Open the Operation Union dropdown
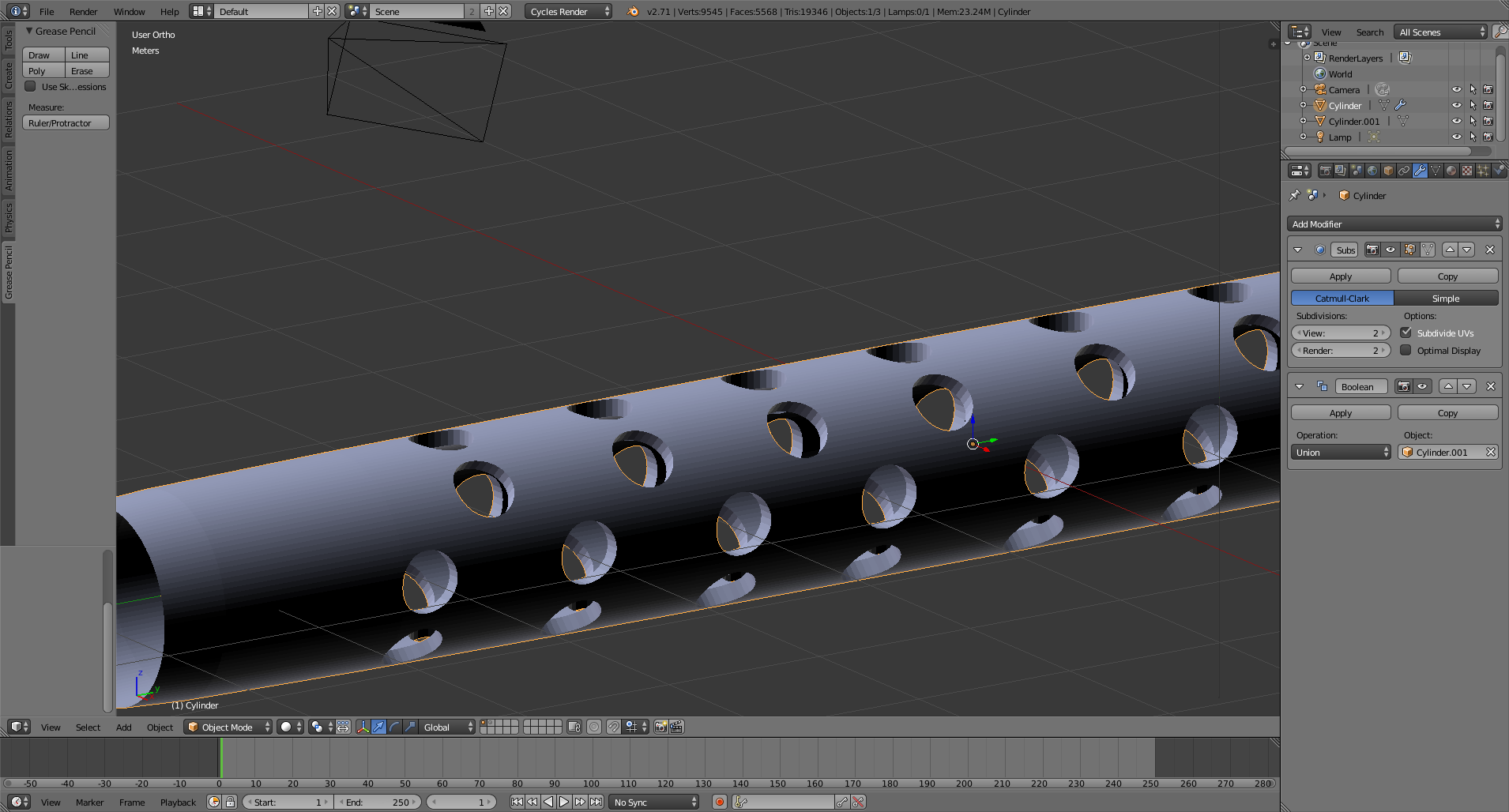Screen dimensions: 1509x812 1341,452
